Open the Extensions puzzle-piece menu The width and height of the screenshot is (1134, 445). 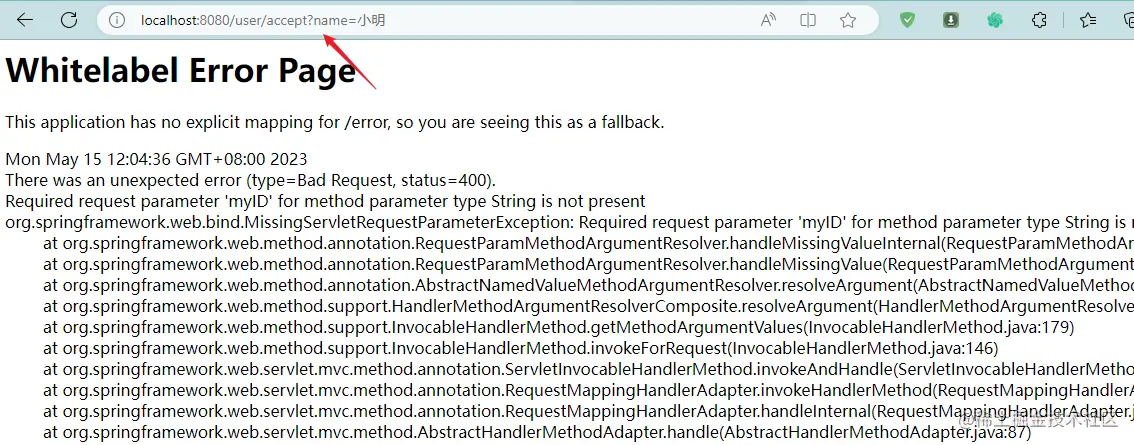(x=1039, y=20)
